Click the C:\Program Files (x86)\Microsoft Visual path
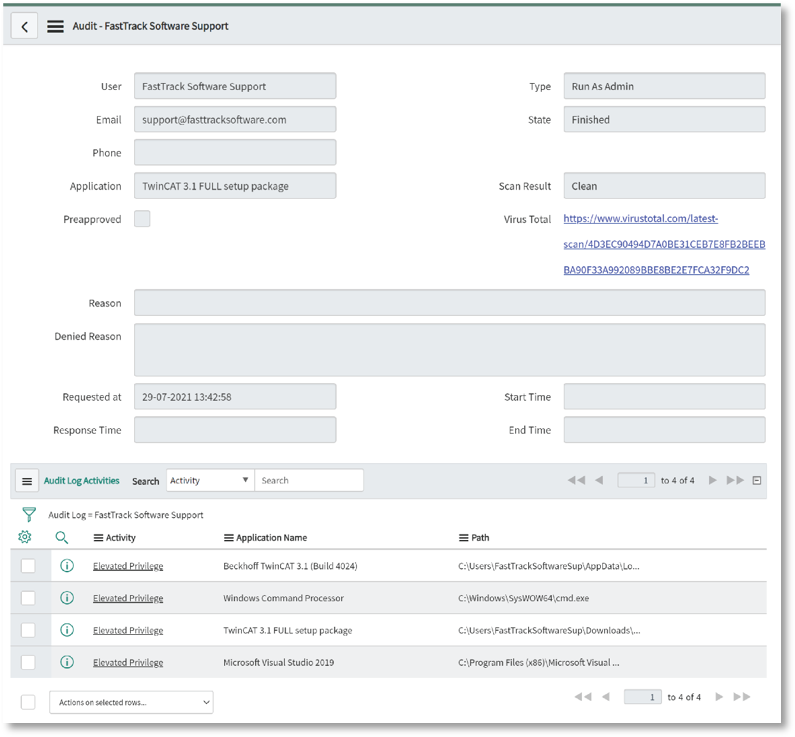This screenshot has width=795, height=737. tap(538, 662)
